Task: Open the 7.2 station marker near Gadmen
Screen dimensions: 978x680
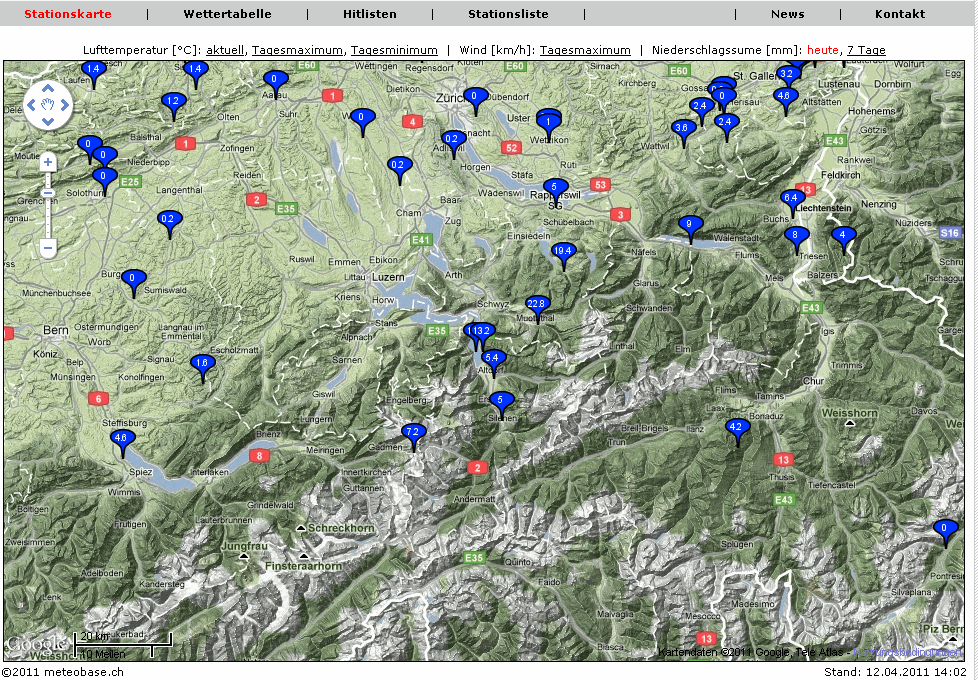Action: point(413,433)
